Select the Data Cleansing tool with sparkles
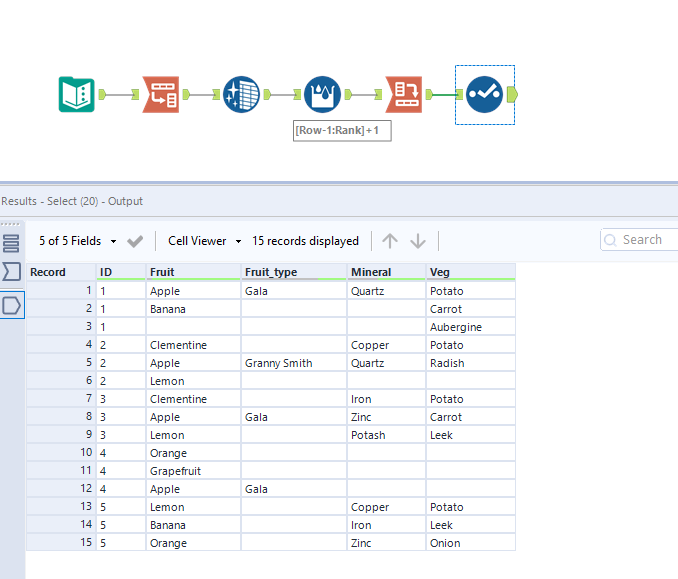This screenshot has width=678, height=579. click(x=241, y=94)
